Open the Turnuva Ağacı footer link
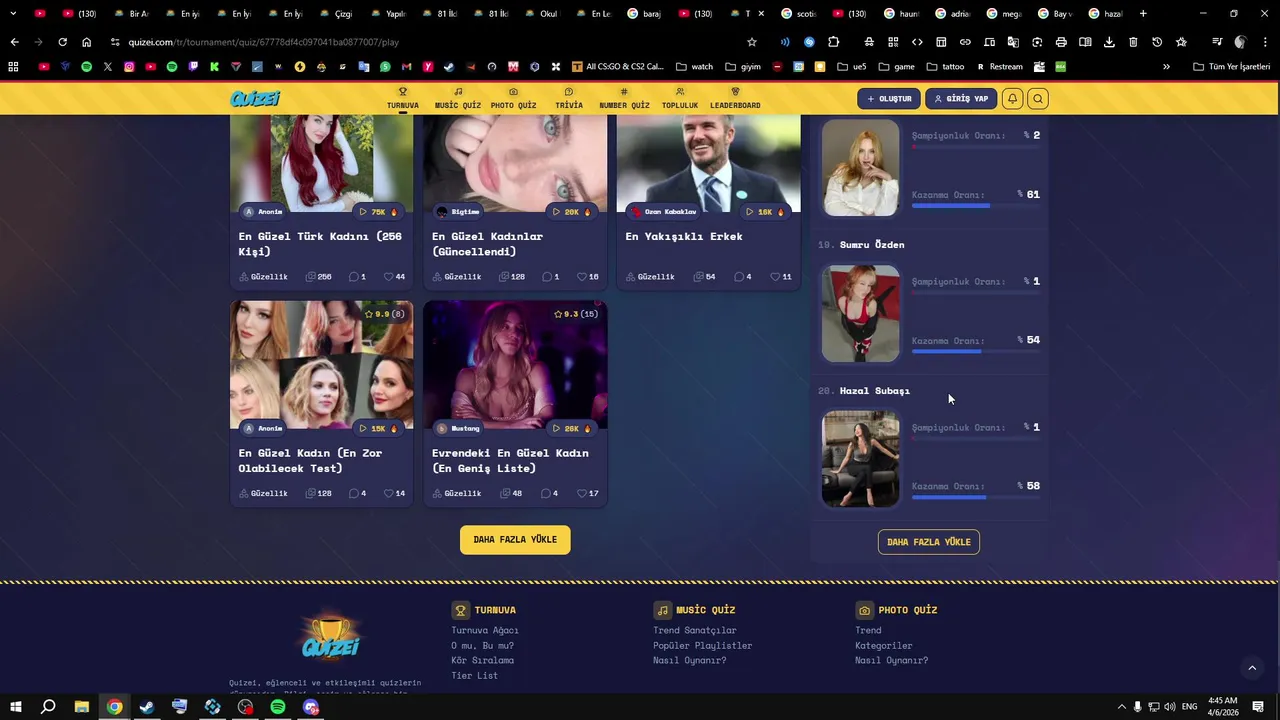 (x=485, y=630)
